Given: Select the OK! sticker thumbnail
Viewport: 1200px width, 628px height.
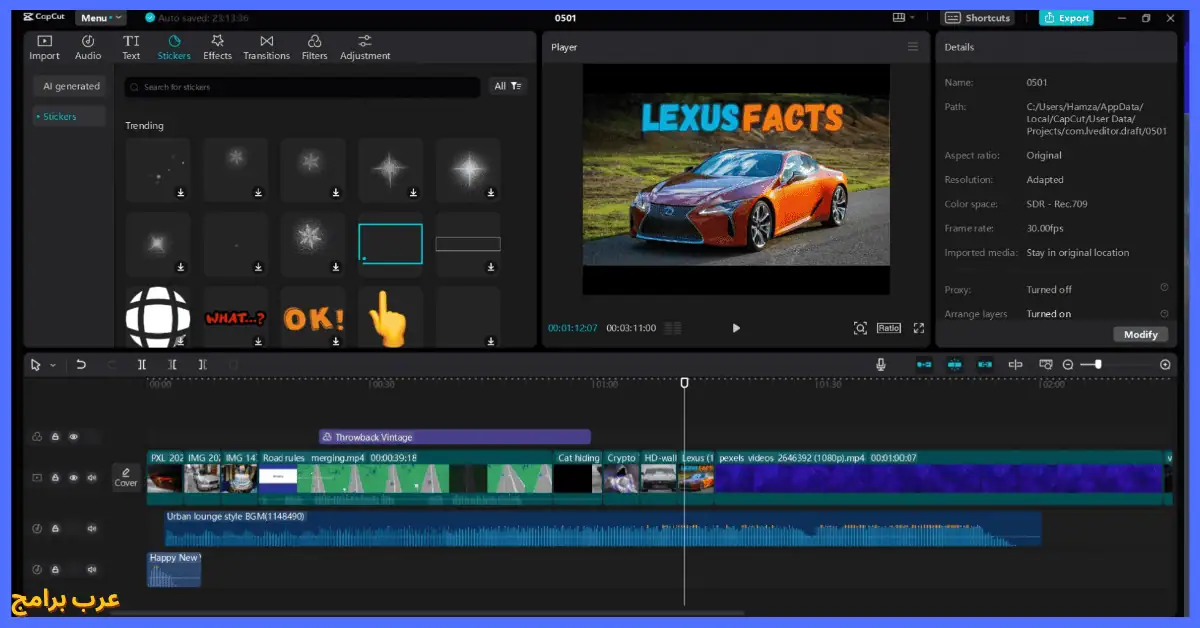Looking at the screenshot, I should coord(314,319).
